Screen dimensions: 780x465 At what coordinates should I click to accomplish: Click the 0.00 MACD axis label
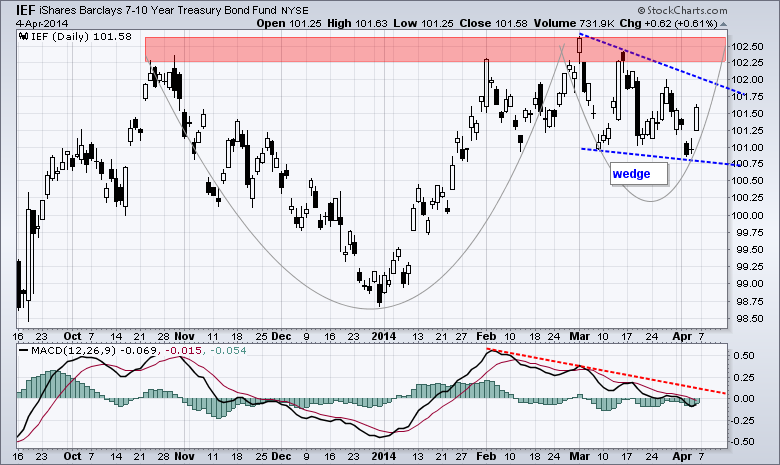(746, 398)
